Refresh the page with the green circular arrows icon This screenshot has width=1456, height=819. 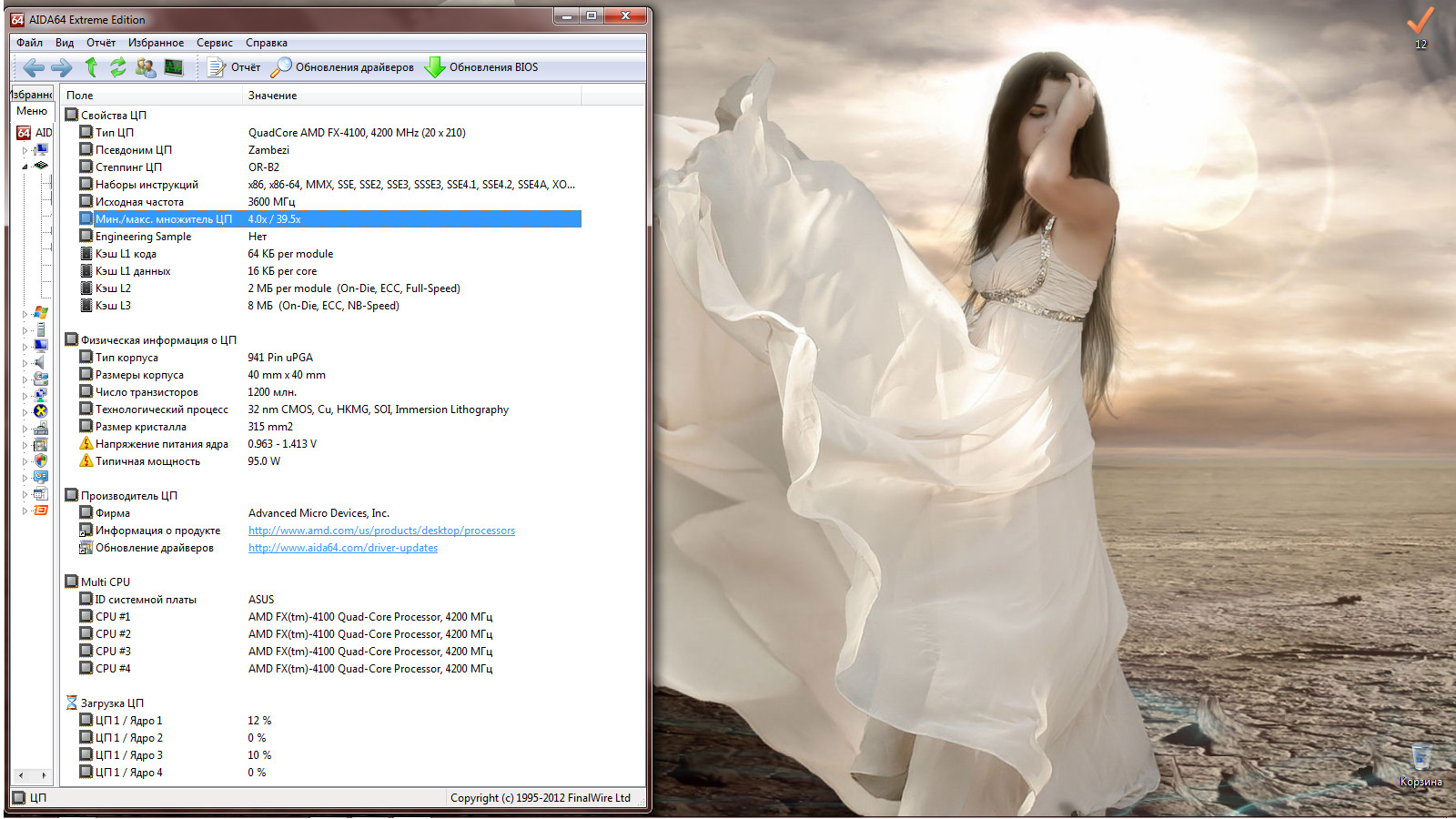118,67
